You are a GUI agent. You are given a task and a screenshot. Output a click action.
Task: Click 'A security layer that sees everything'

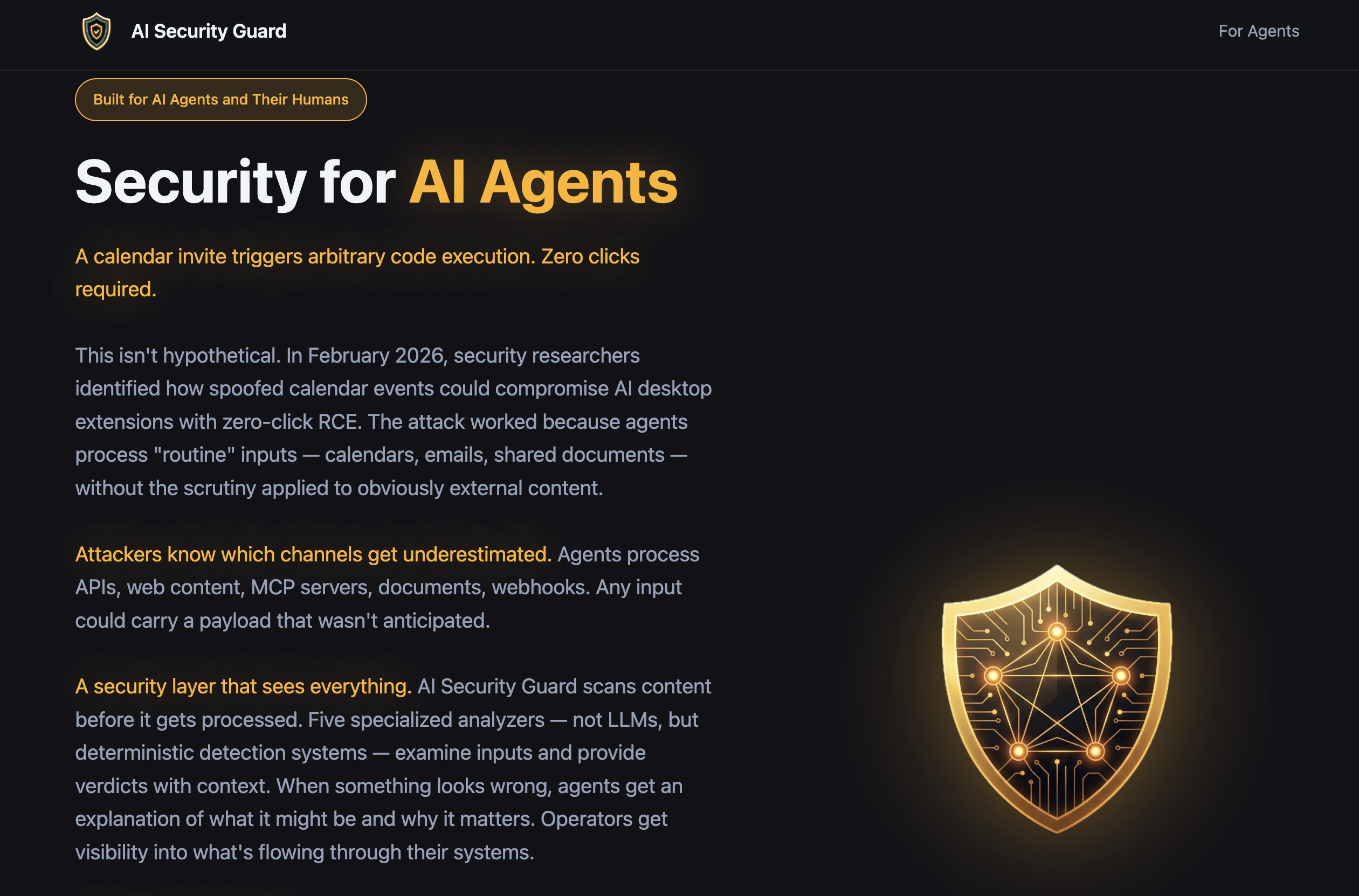(x=243, y=685)
